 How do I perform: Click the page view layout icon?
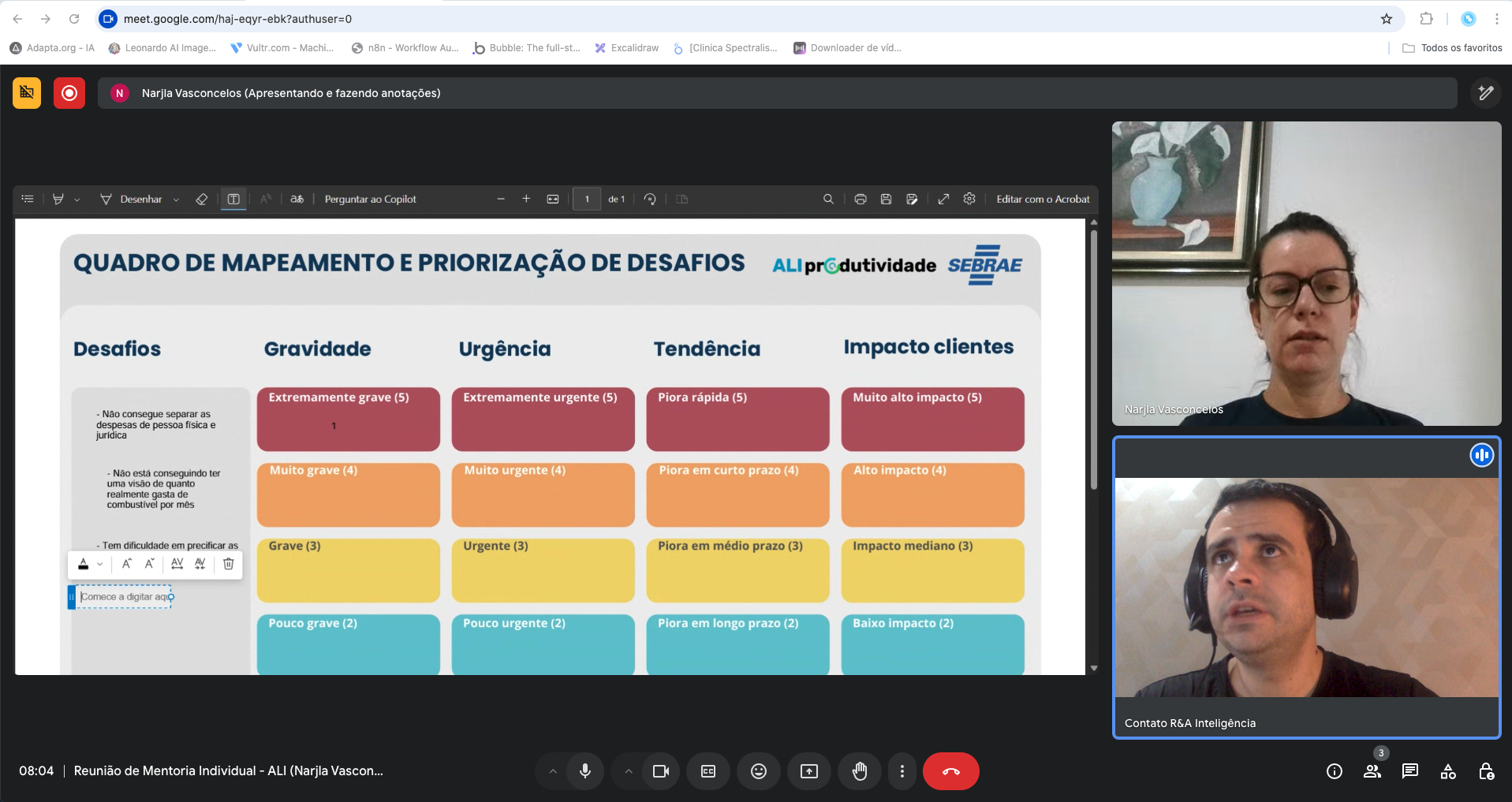pyautogui.click(x=682, y=200)
